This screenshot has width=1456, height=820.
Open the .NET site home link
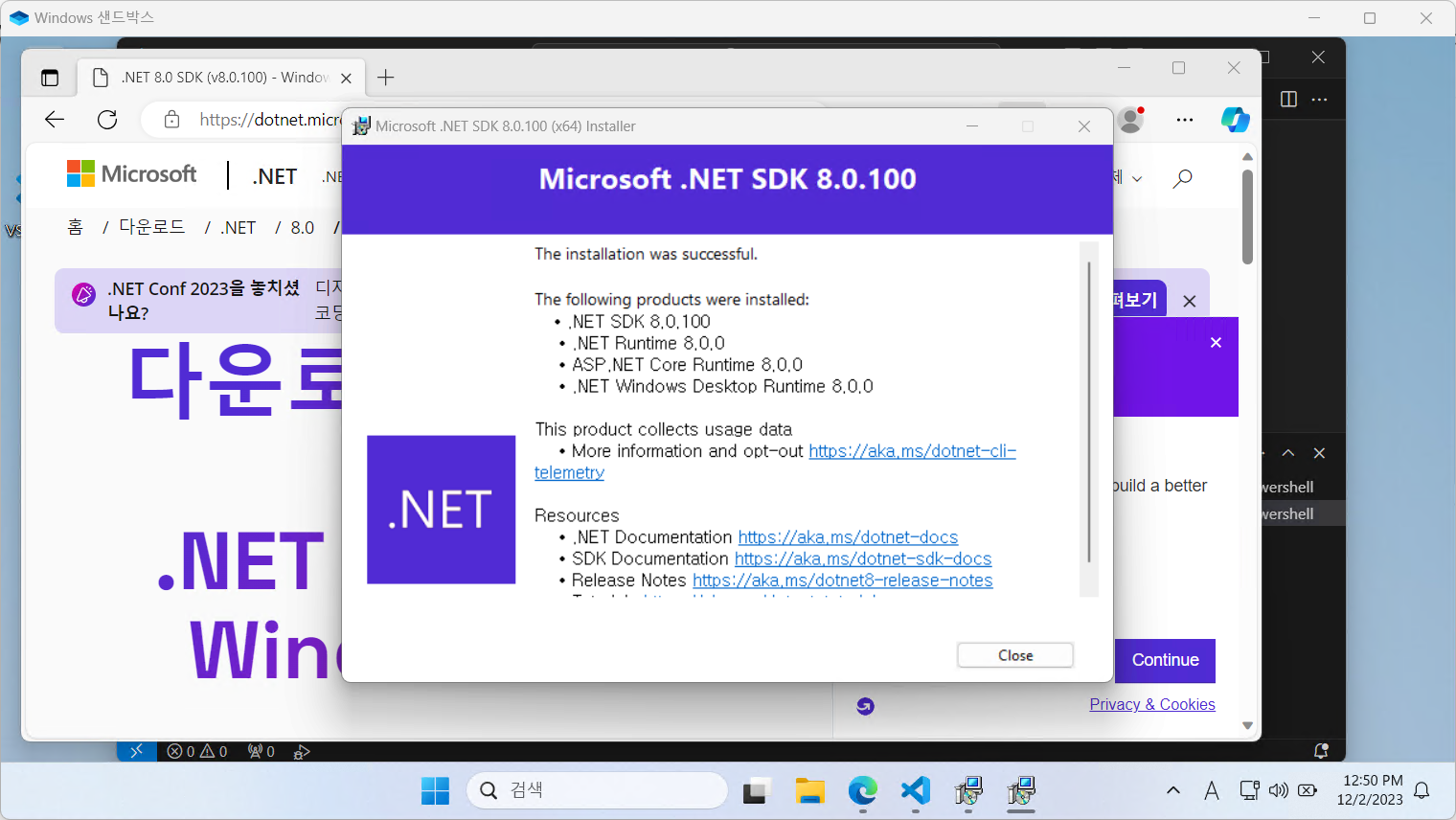click(x=275, y=176)
